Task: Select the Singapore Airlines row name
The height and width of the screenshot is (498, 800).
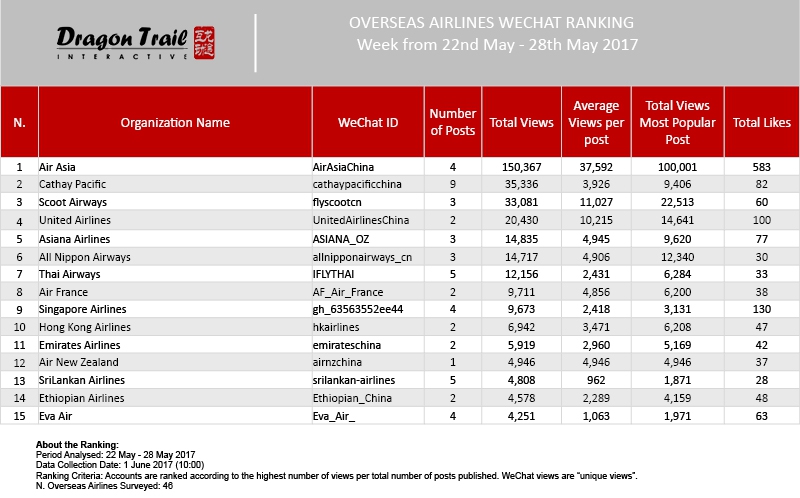Action: 83,309
